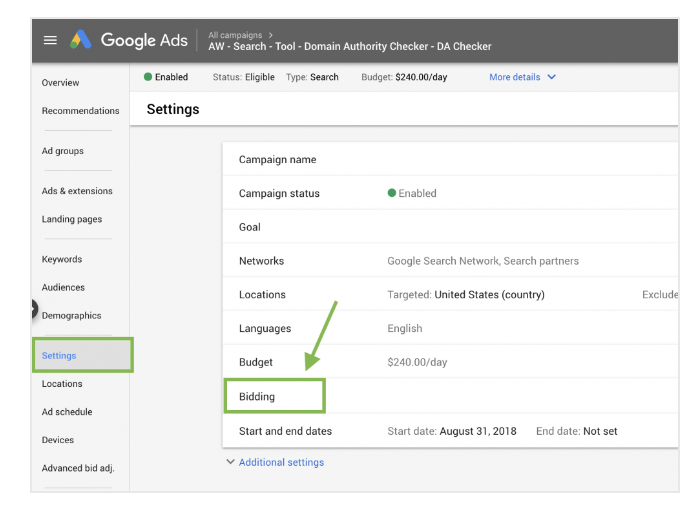Click the Google Ads logo

(129, 40)
